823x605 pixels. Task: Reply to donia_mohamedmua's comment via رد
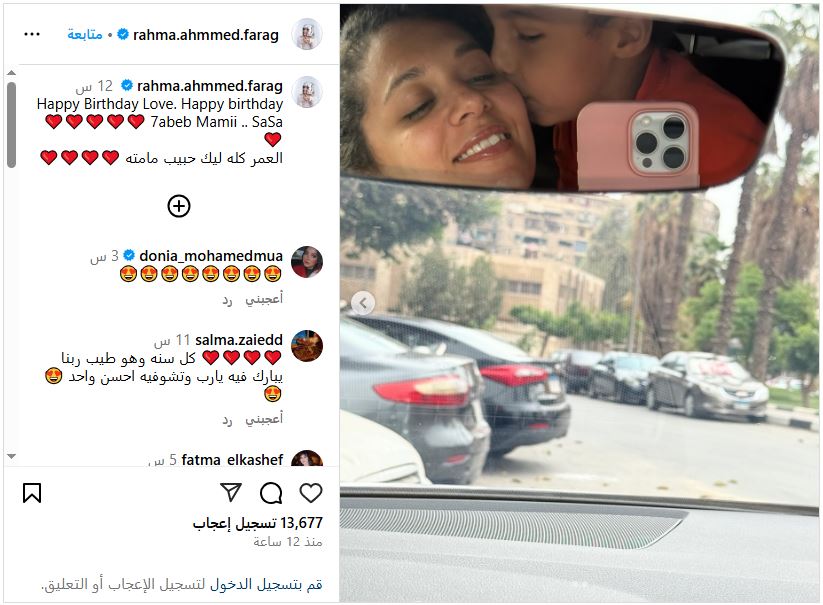pyautogui.click(x=227, y=300)
